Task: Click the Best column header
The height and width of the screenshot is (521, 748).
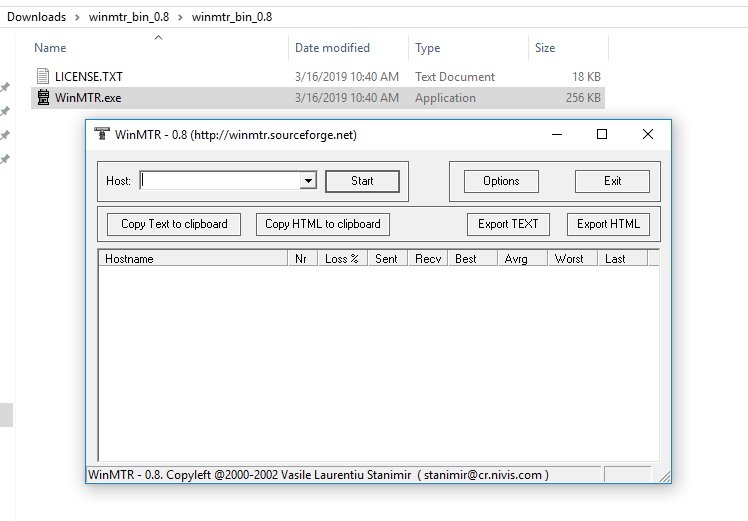Action: [472, 259]
